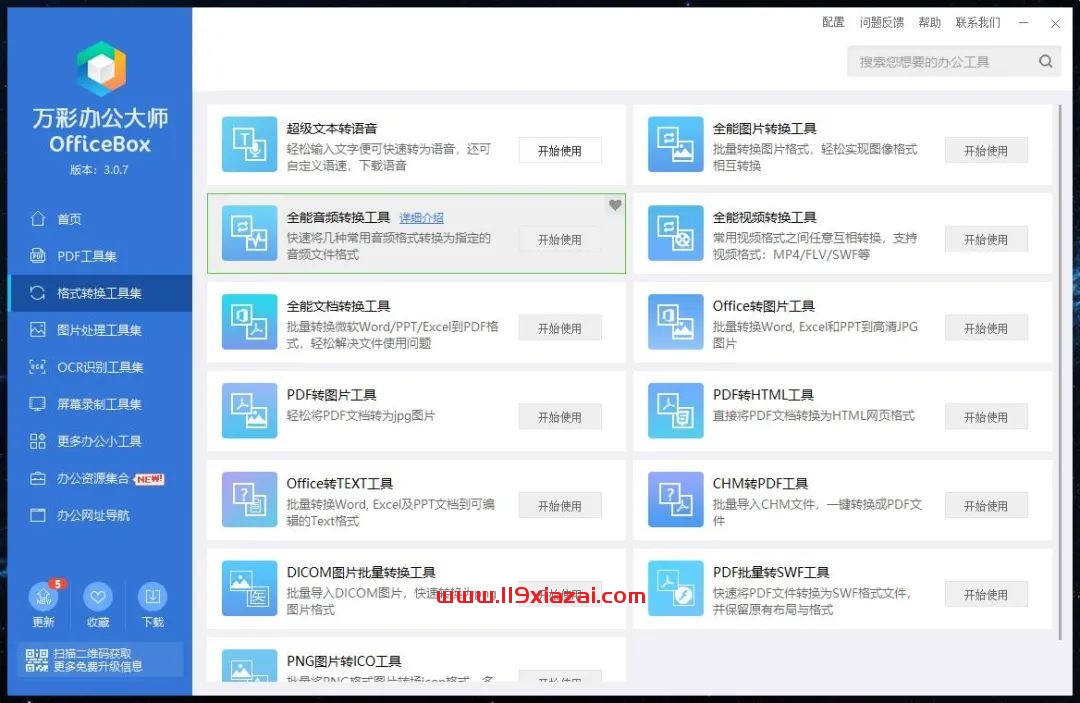Click the OfficeBox hexagon logo
Viewport: 1080px width, 703px height.
pos(101,68)
